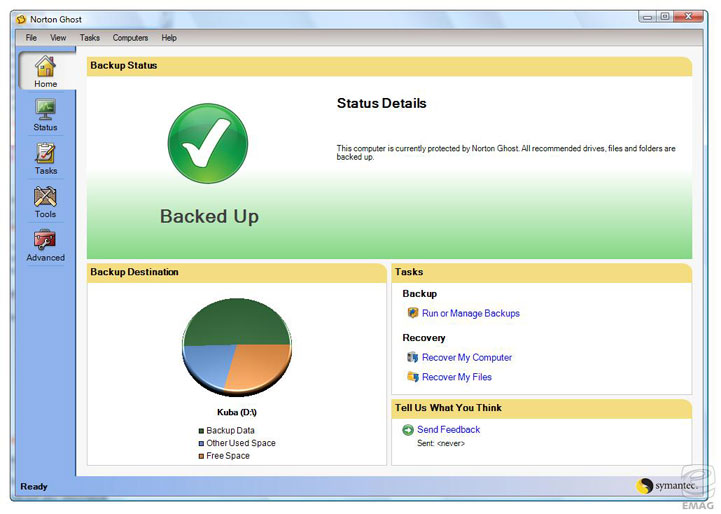The height and width of the screenshot is (514, 721).
Task: Click the blue Other Used Space swatch
Action: click(201, 444)
